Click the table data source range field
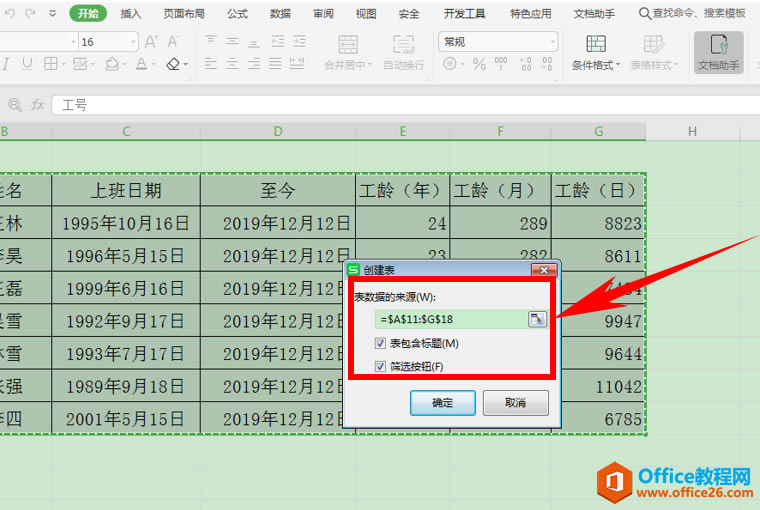Image resolution: width=760 pixels, height=510 pixels. pos(450,318)
